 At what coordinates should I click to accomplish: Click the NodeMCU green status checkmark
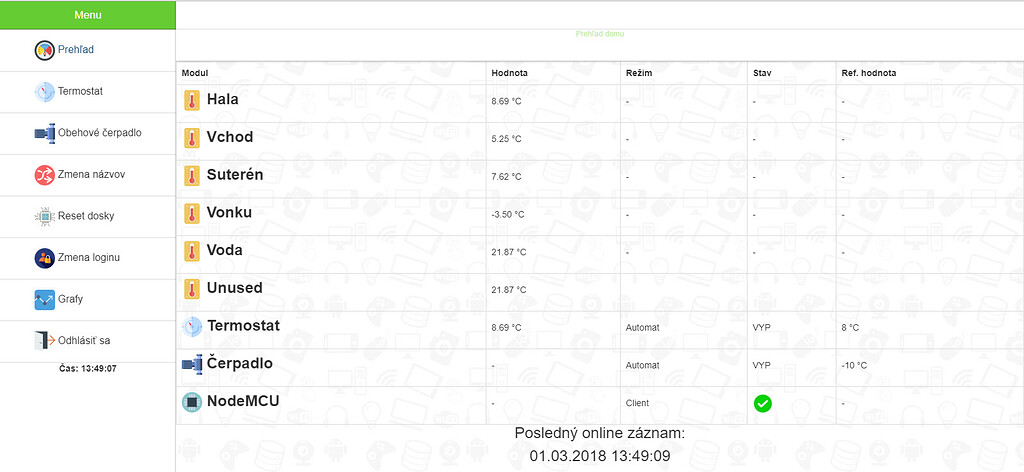point(762,404)
